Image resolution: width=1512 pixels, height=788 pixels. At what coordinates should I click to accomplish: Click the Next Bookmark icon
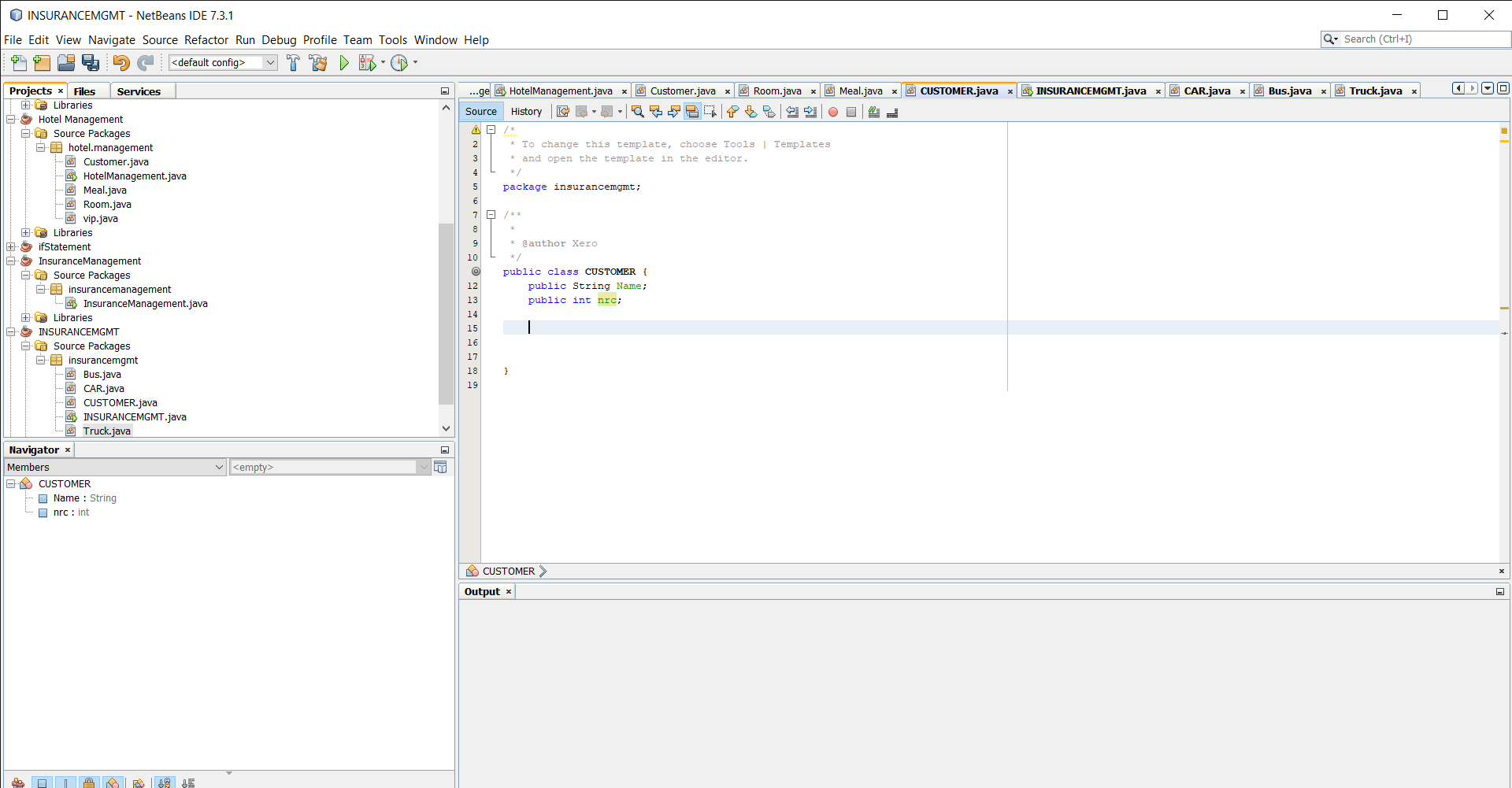click(x=751, y=112)
